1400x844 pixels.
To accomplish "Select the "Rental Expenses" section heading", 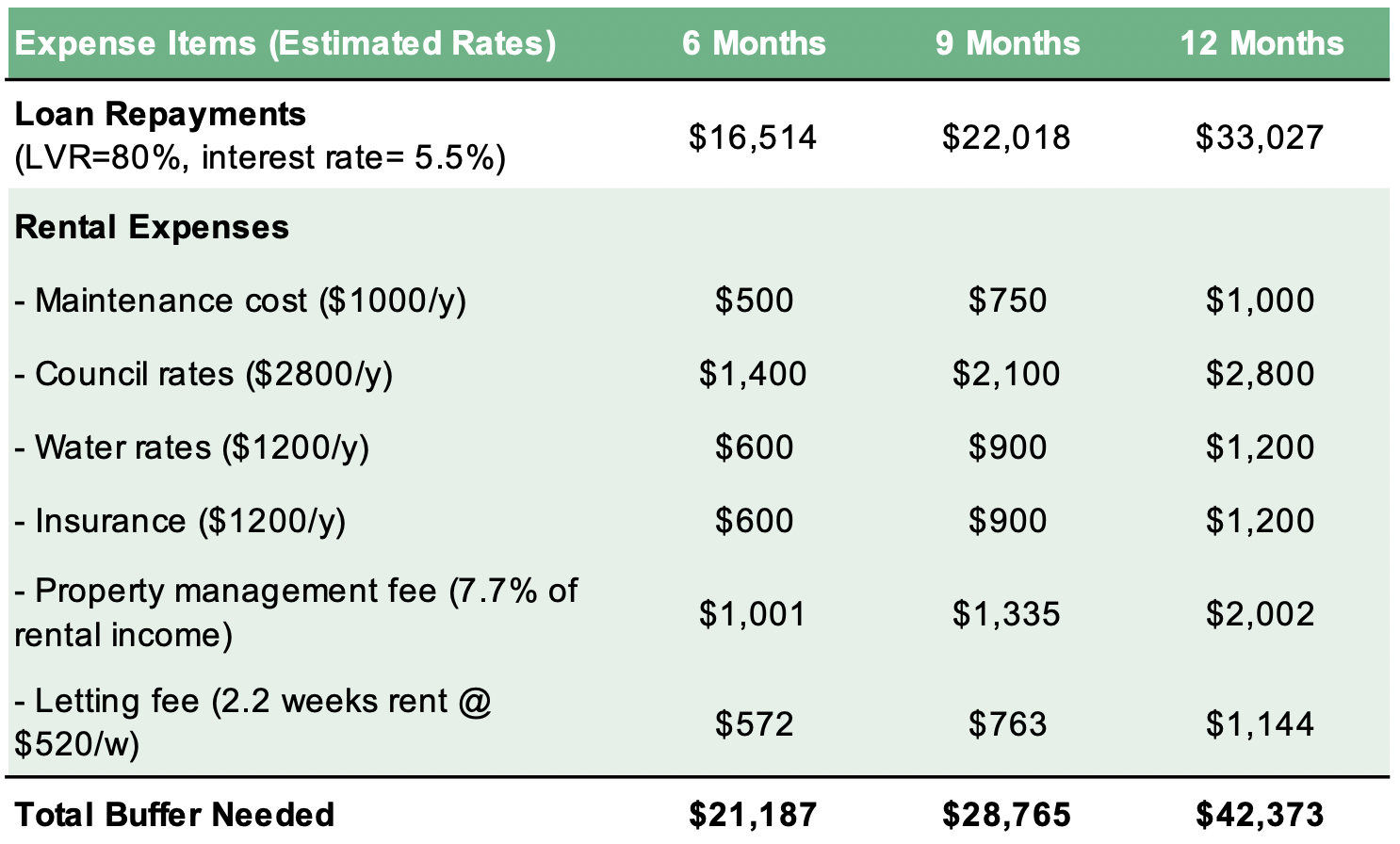I will pyautogui.click(x=152, y=227).
